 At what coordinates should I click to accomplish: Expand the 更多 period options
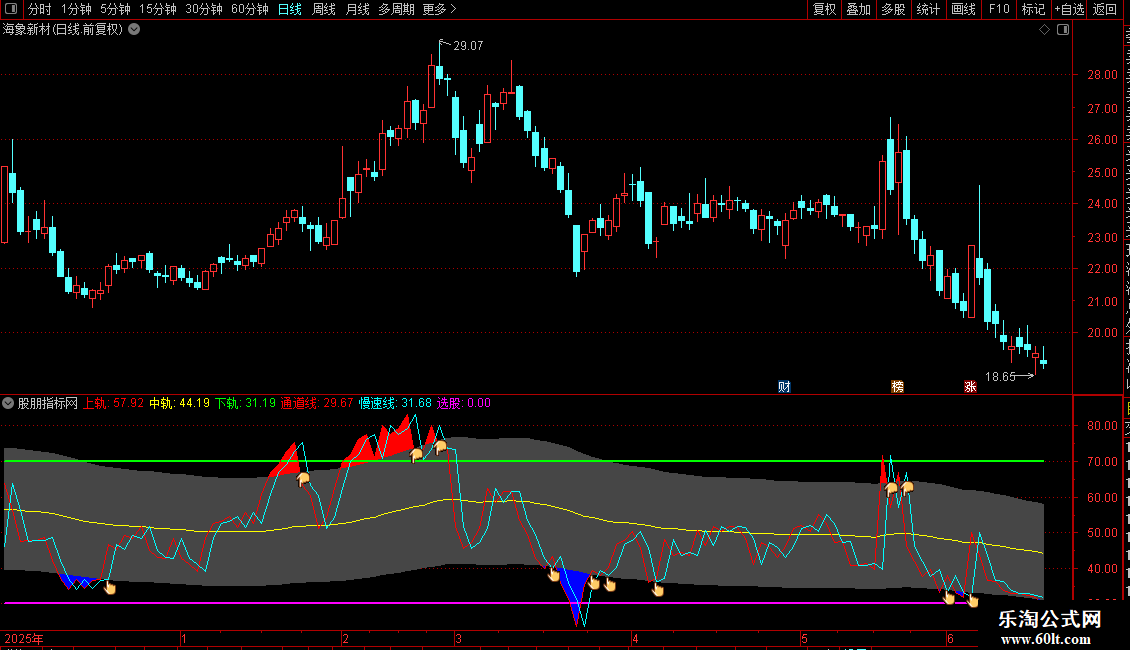point(440,9)
